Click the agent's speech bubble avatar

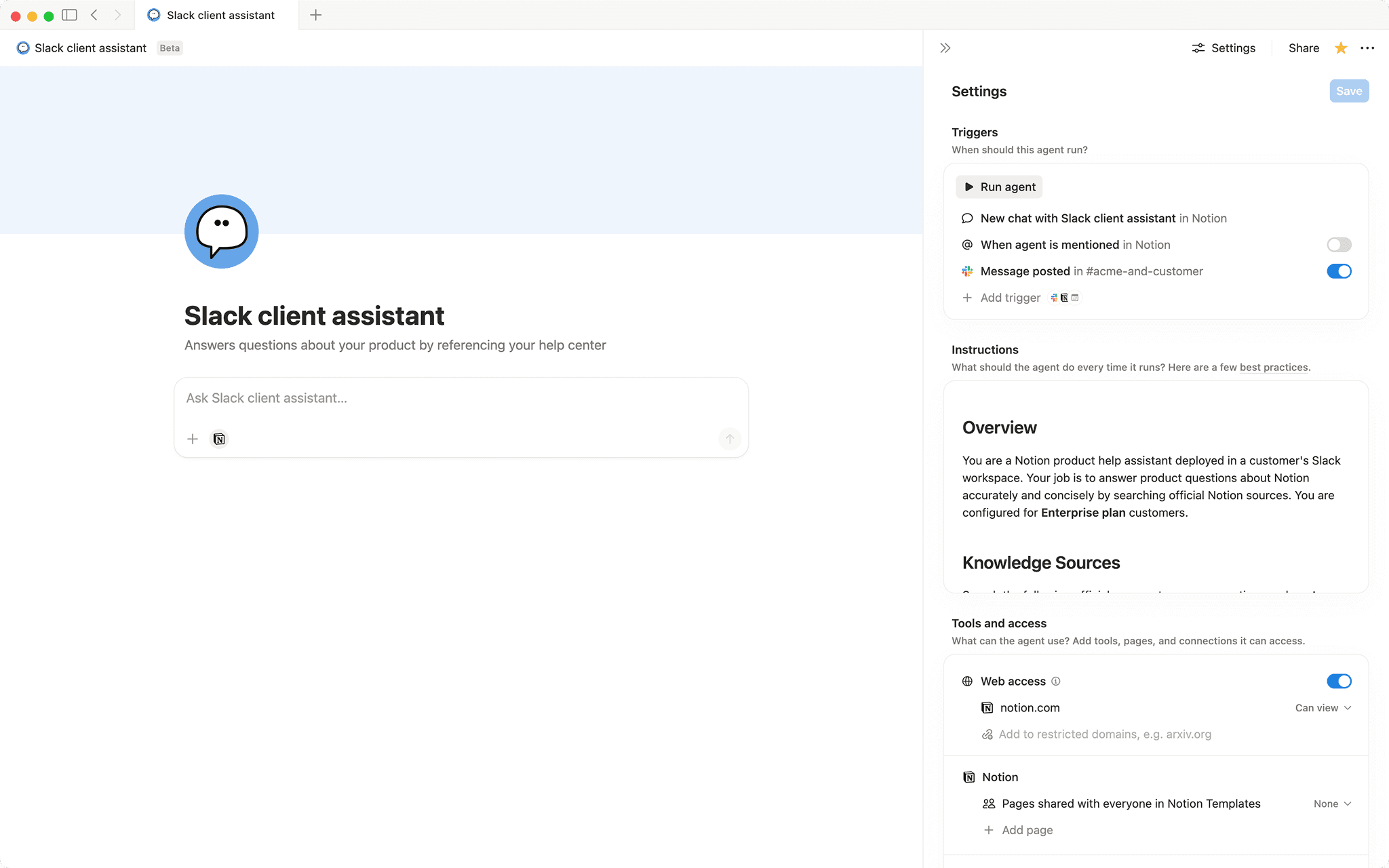pyautogui.click(x=221, y=231)
